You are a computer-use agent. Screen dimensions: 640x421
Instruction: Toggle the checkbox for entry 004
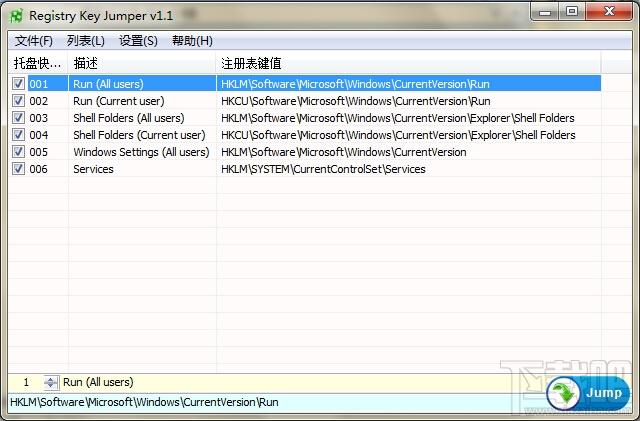point(18,135)
